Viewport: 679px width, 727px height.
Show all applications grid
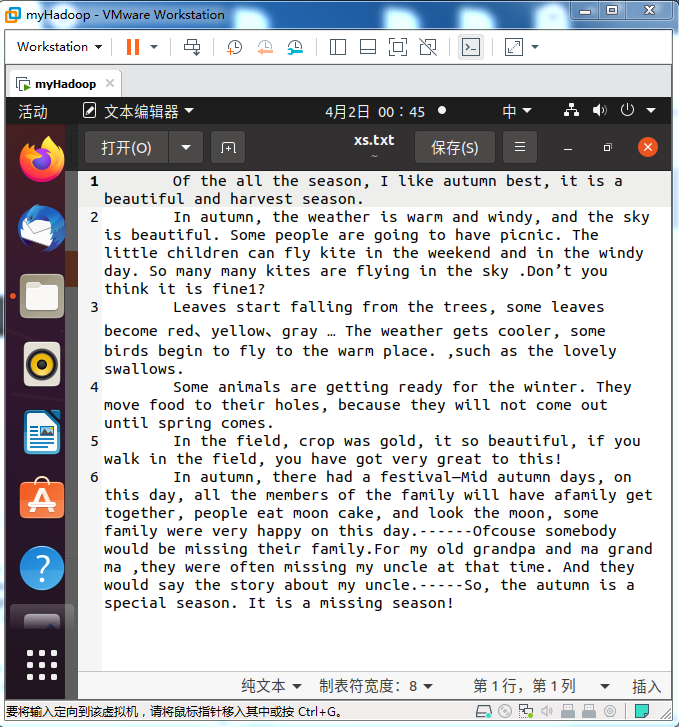[x=42, y=665]
